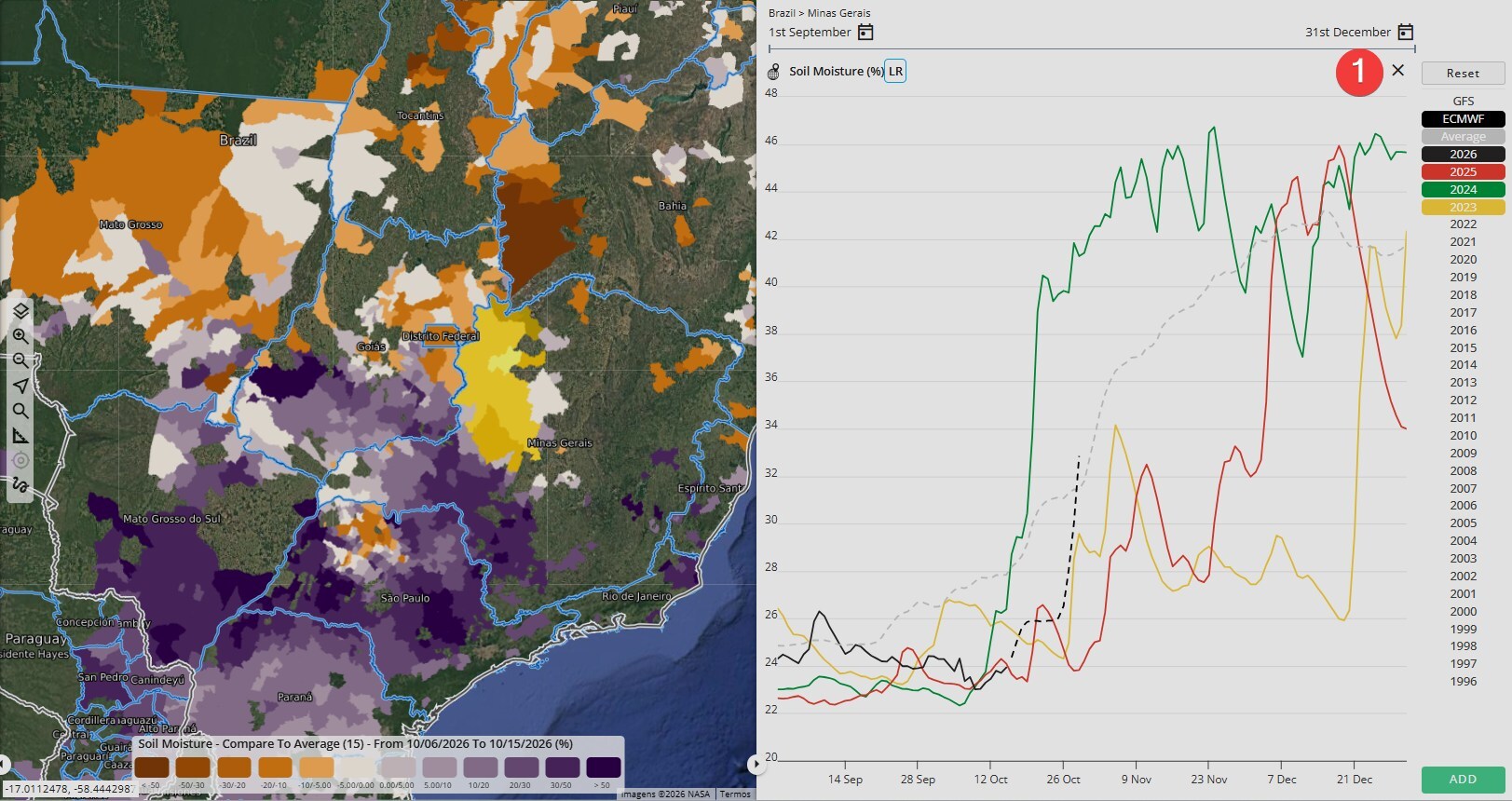Enable the 2021 year series
Viewport: 1512px width, 801px height.
1463,242
